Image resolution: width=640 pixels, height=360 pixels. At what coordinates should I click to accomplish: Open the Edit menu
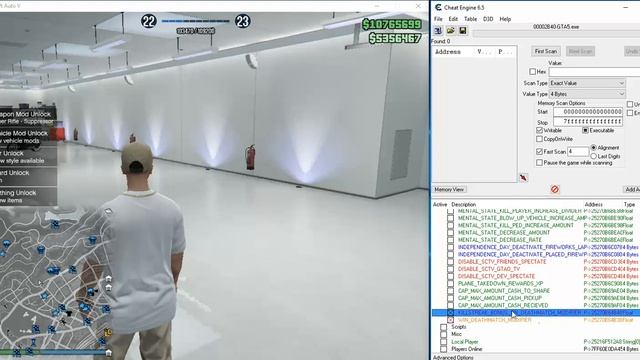[x=453, y=19]
